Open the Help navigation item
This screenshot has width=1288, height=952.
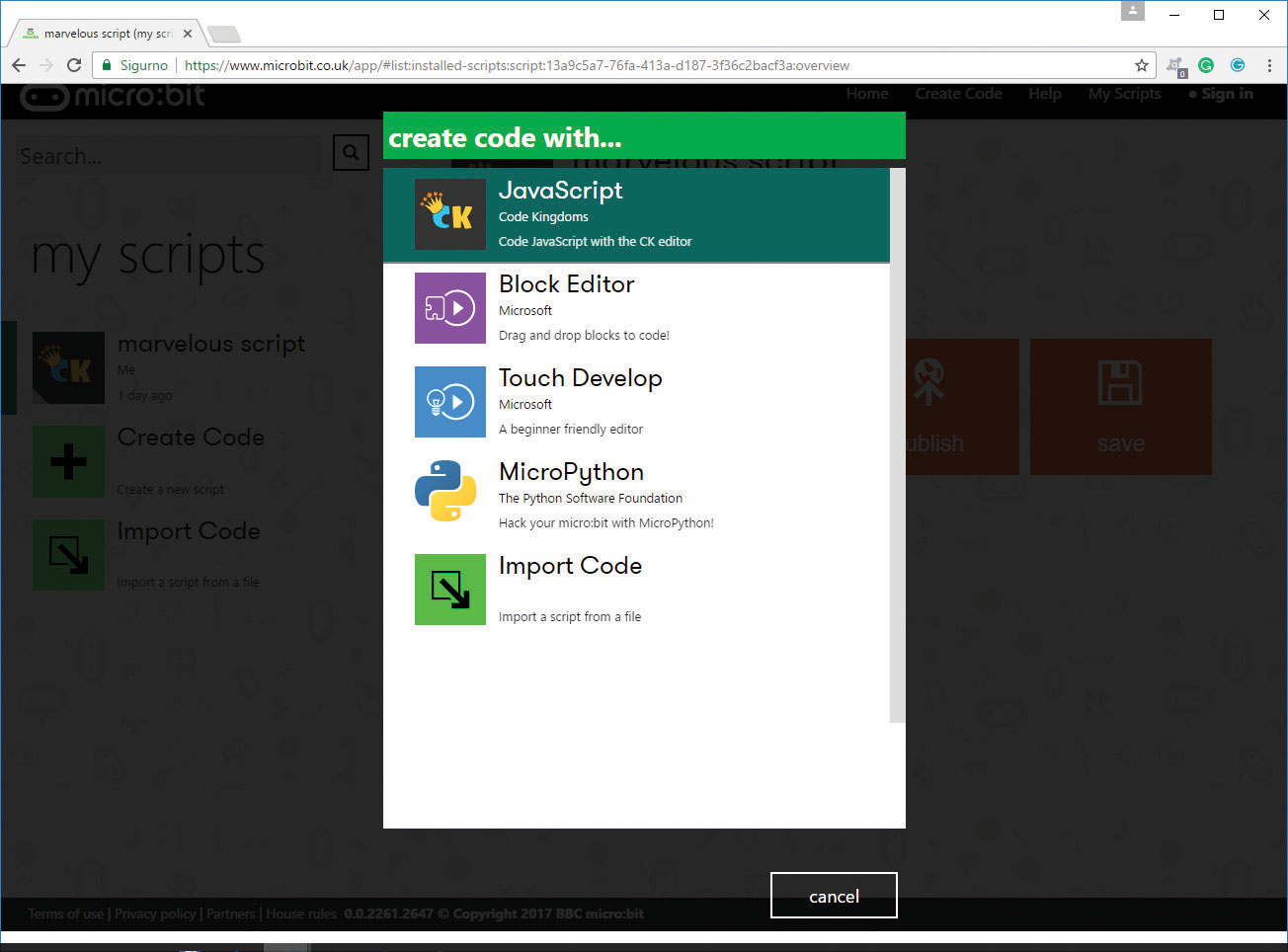point(1044,94)
